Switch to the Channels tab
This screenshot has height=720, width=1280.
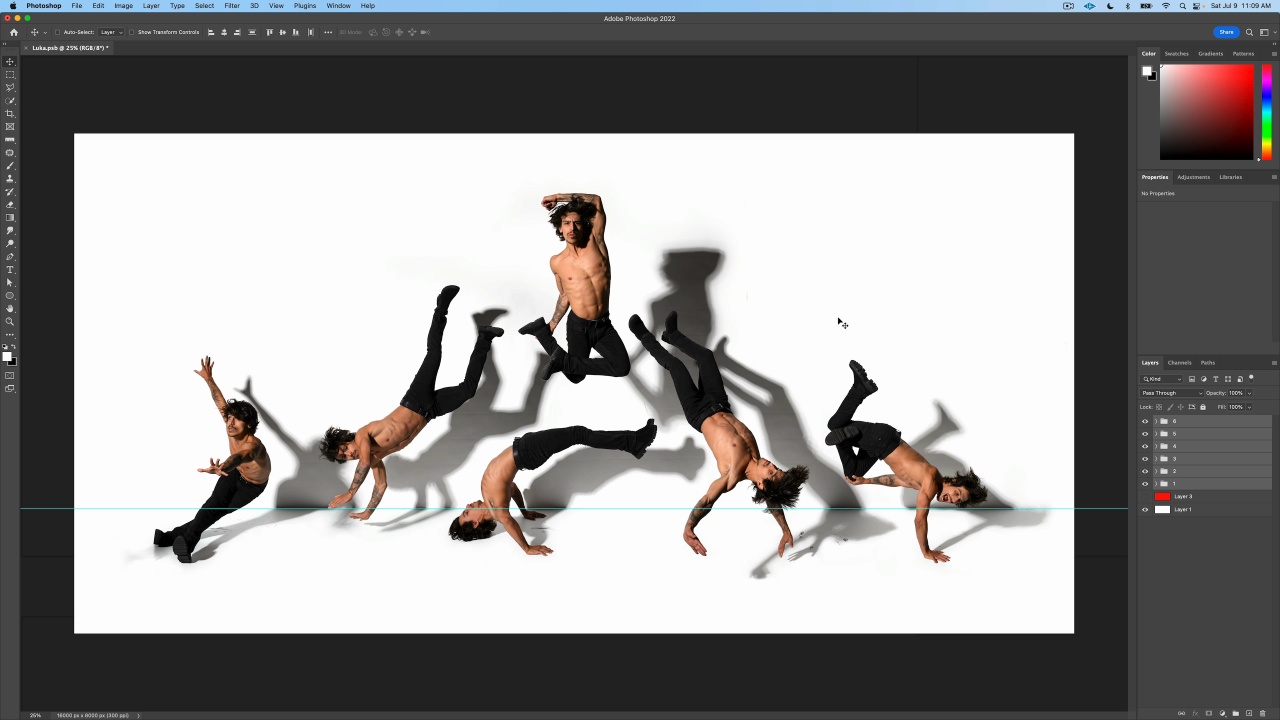click(x=1180, y=362)
